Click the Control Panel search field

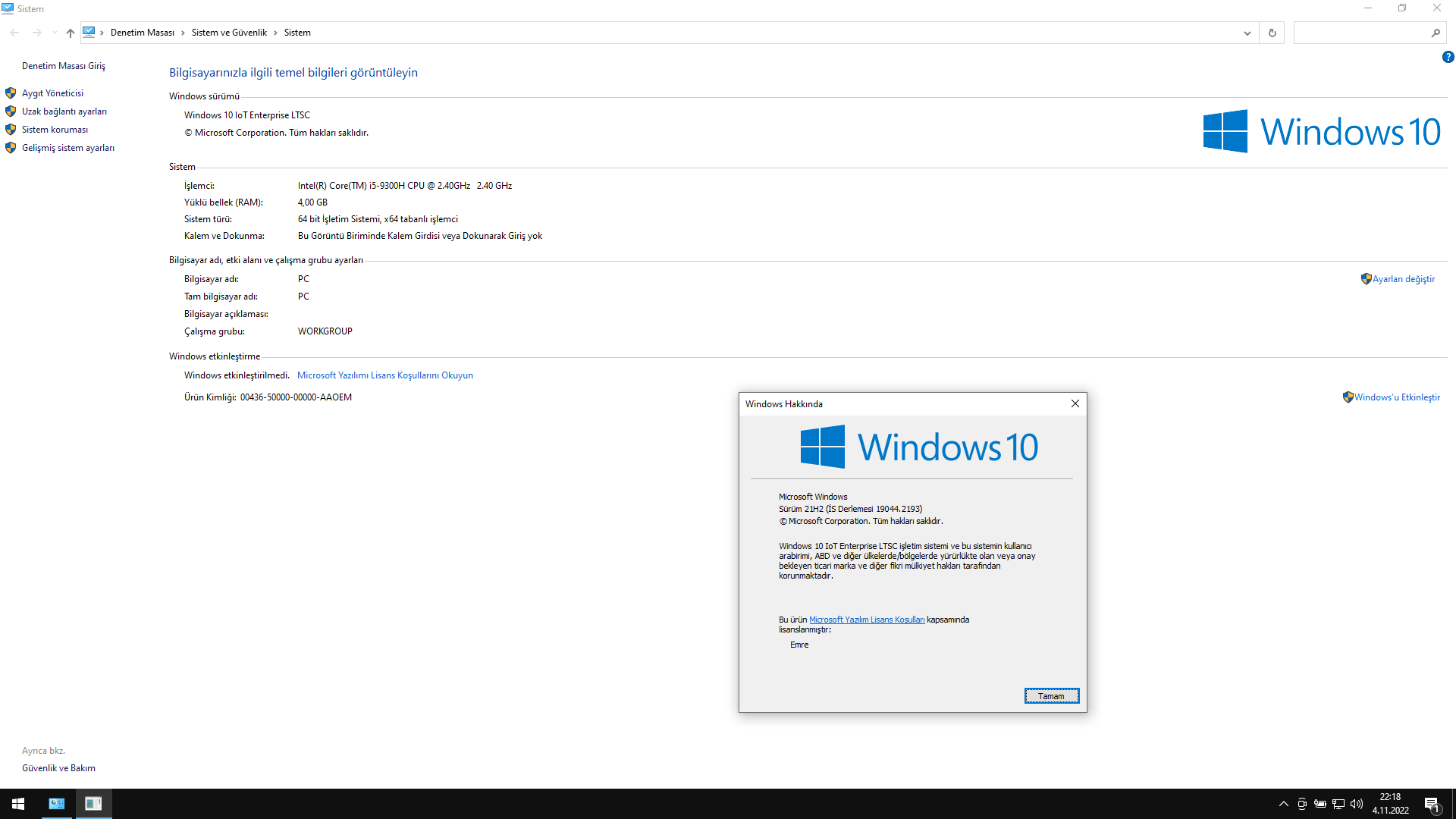tap(1361, 33)
